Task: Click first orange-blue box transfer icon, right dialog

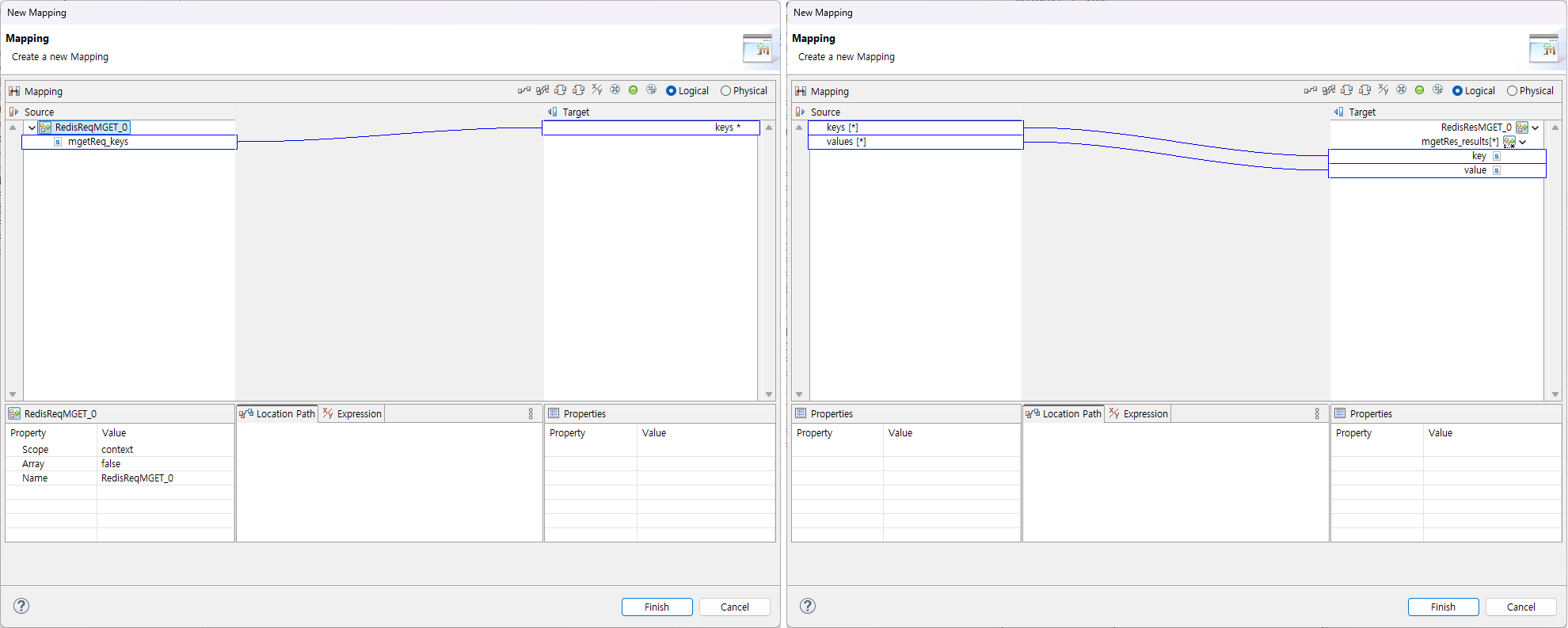Action: [1347, 90]
